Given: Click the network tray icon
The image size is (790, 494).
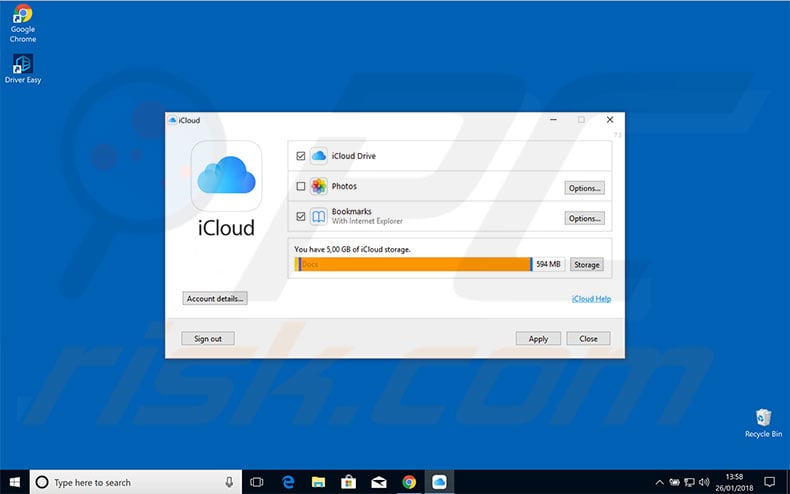Looking at the screenshot, I should (689, 482).
